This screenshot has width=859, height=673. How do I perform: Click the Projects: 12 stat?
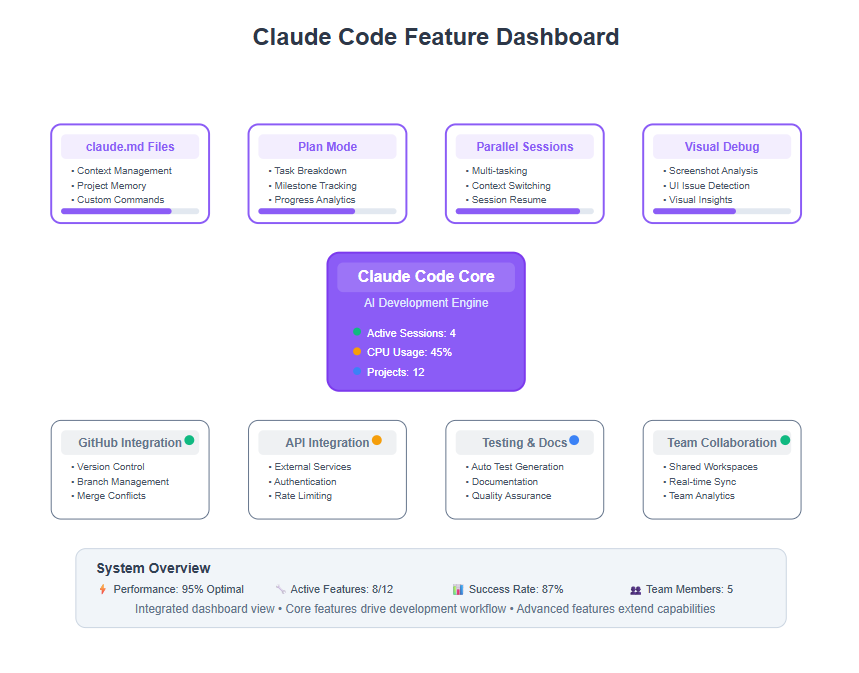tap(396, 373)
